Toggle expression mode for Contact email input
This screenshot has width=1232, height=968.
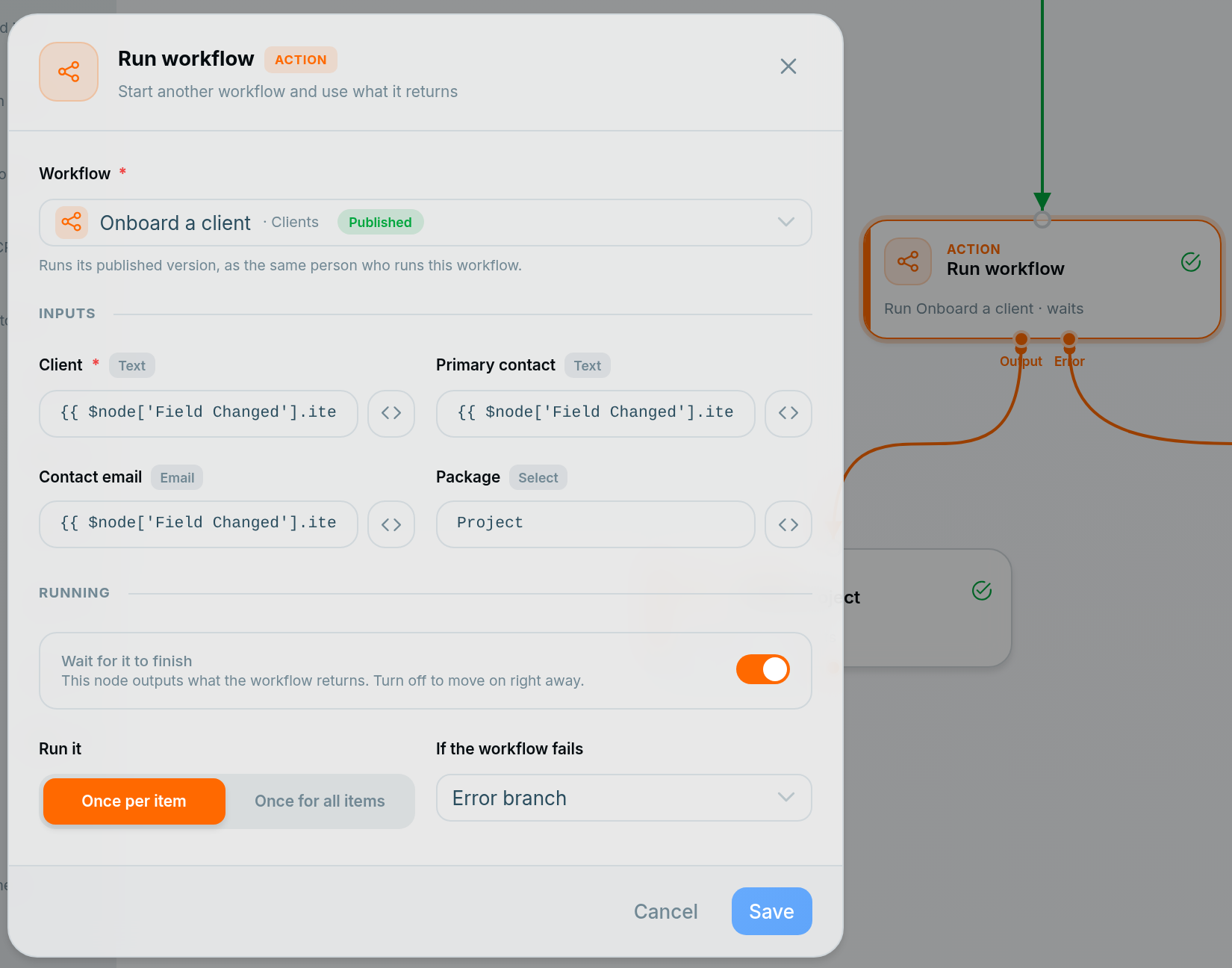pyautogui.click(x=391, y=524)
